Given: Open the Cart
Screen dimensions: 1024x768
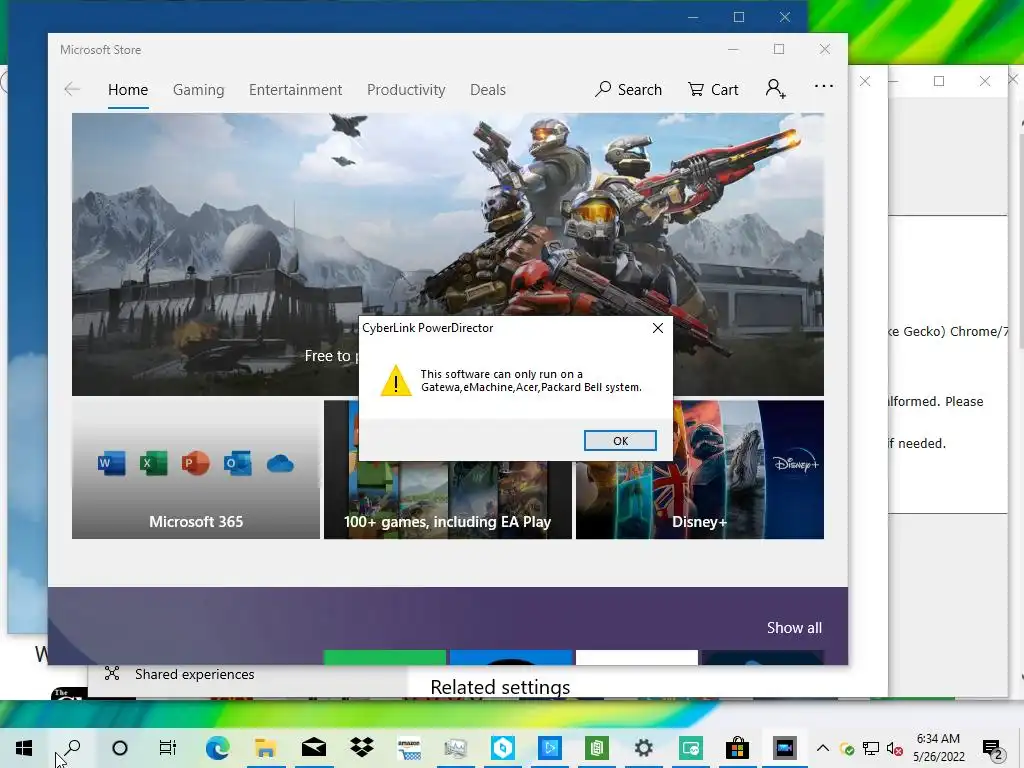Looking at the screenshot, I should point(713,89).
